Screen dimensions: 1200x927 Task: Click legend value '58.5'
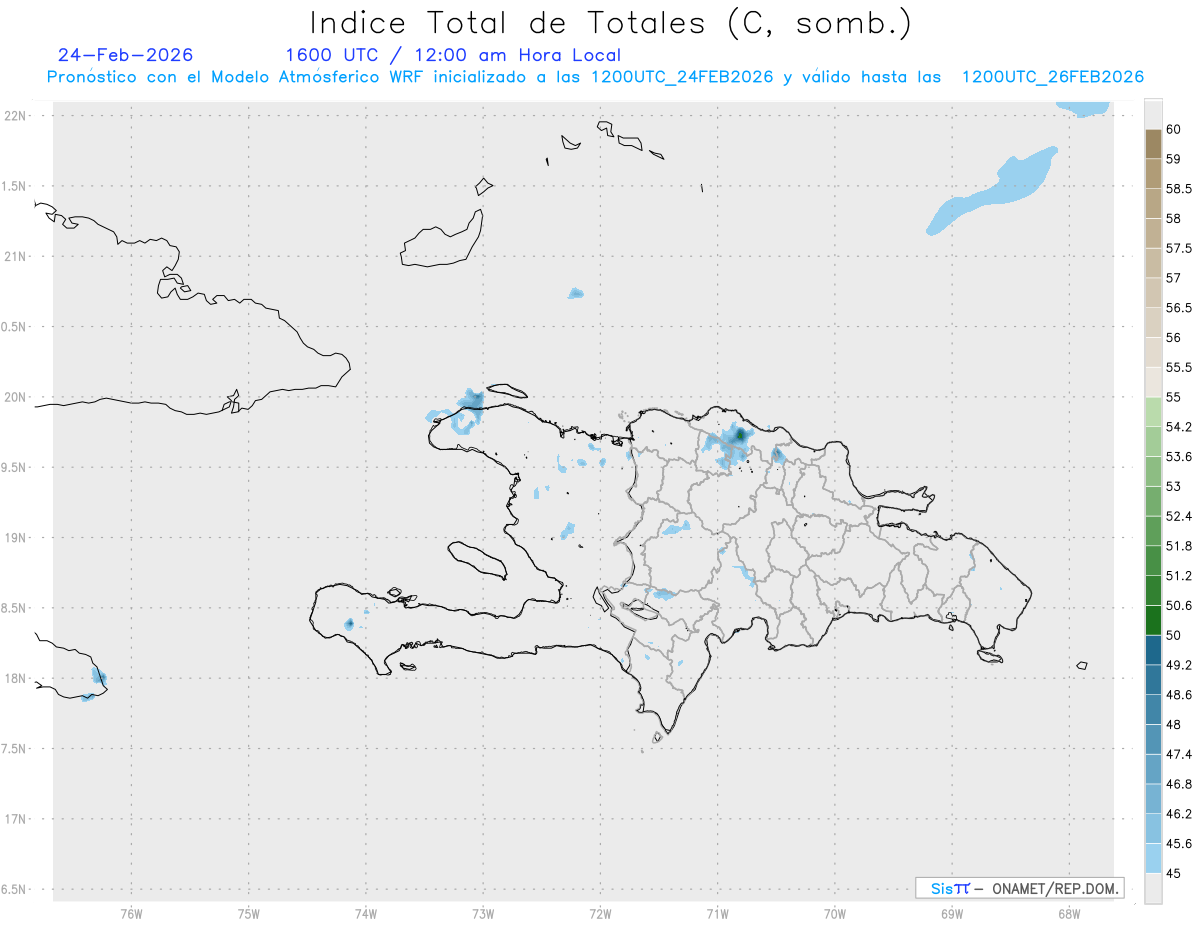1179,188
